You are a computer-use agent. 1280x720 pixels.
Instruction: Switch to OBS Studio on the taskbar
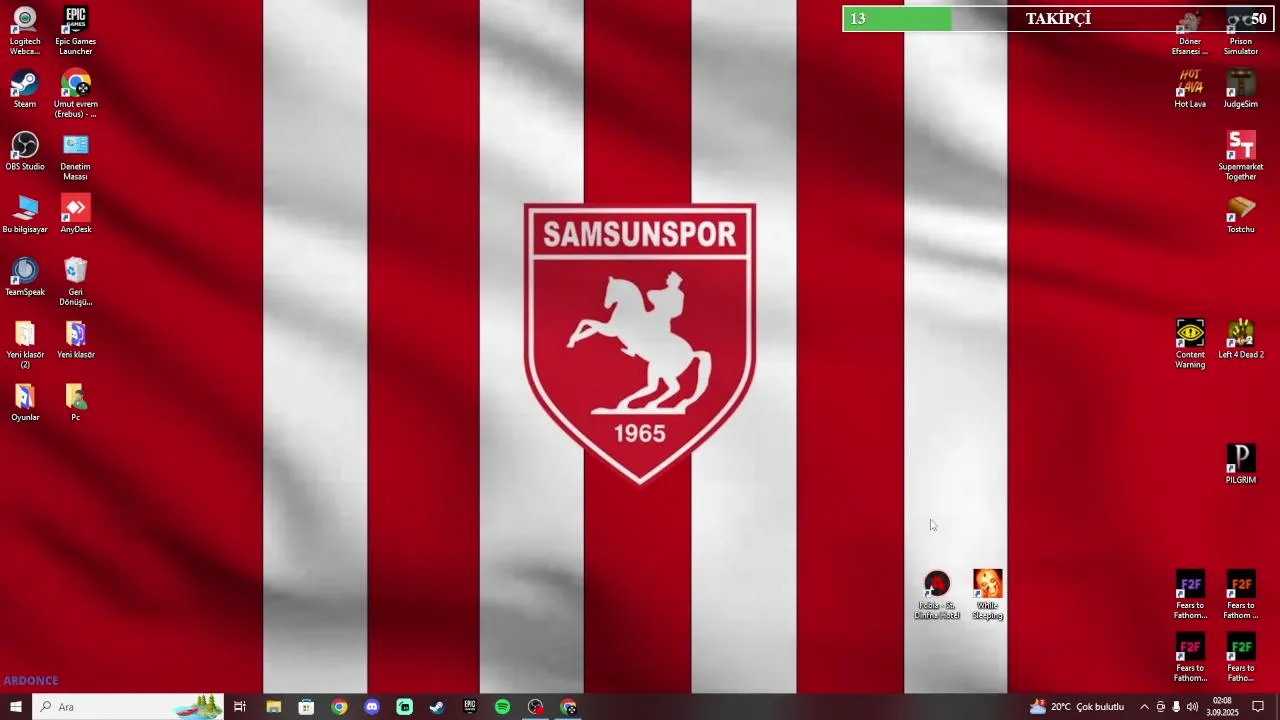(536, 707)
